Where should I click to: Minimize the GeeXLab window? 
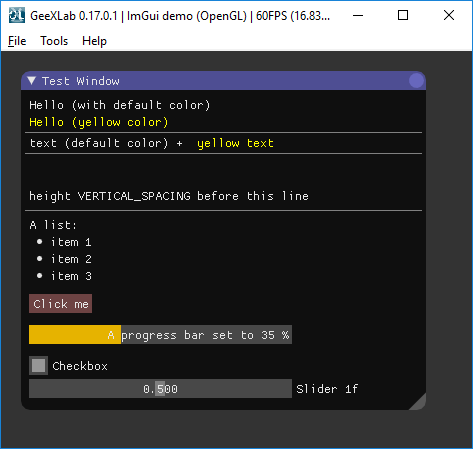pos(358,15)
